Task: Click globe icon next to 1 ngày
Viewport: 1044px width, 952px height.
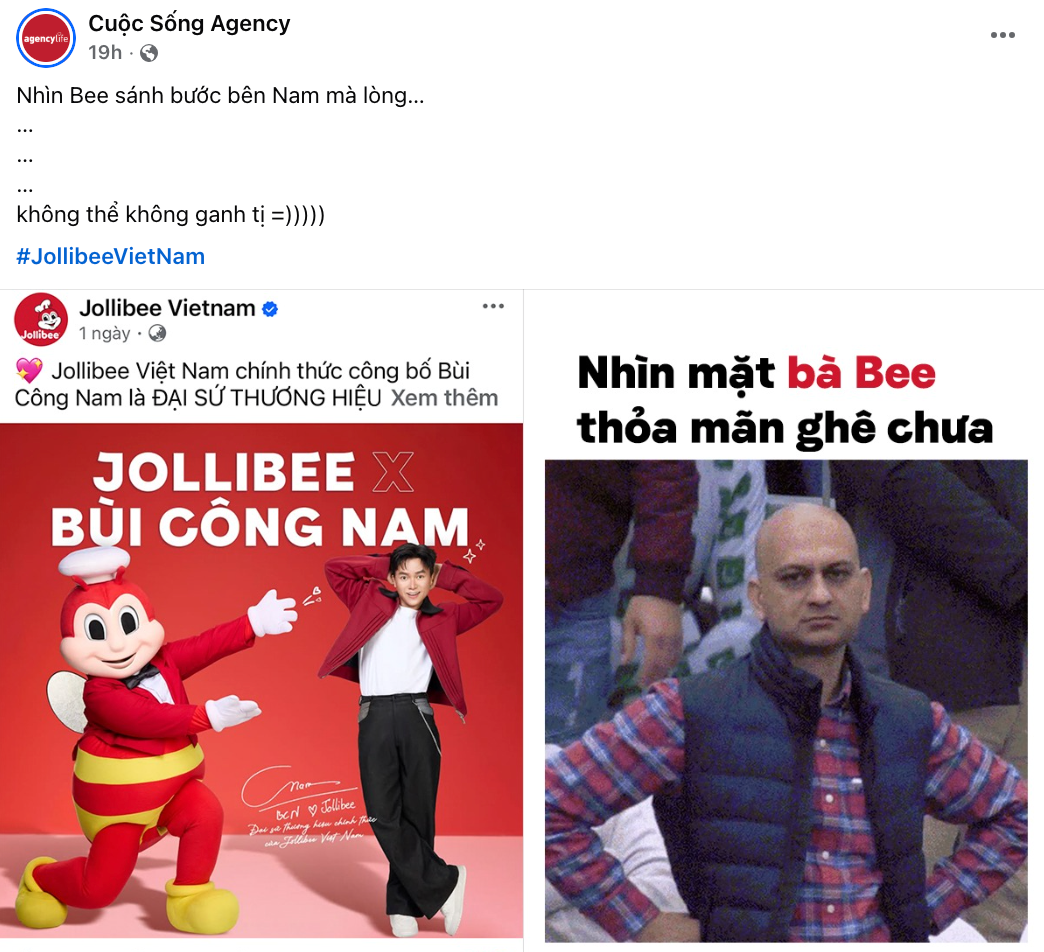Action: coord(157,333)
